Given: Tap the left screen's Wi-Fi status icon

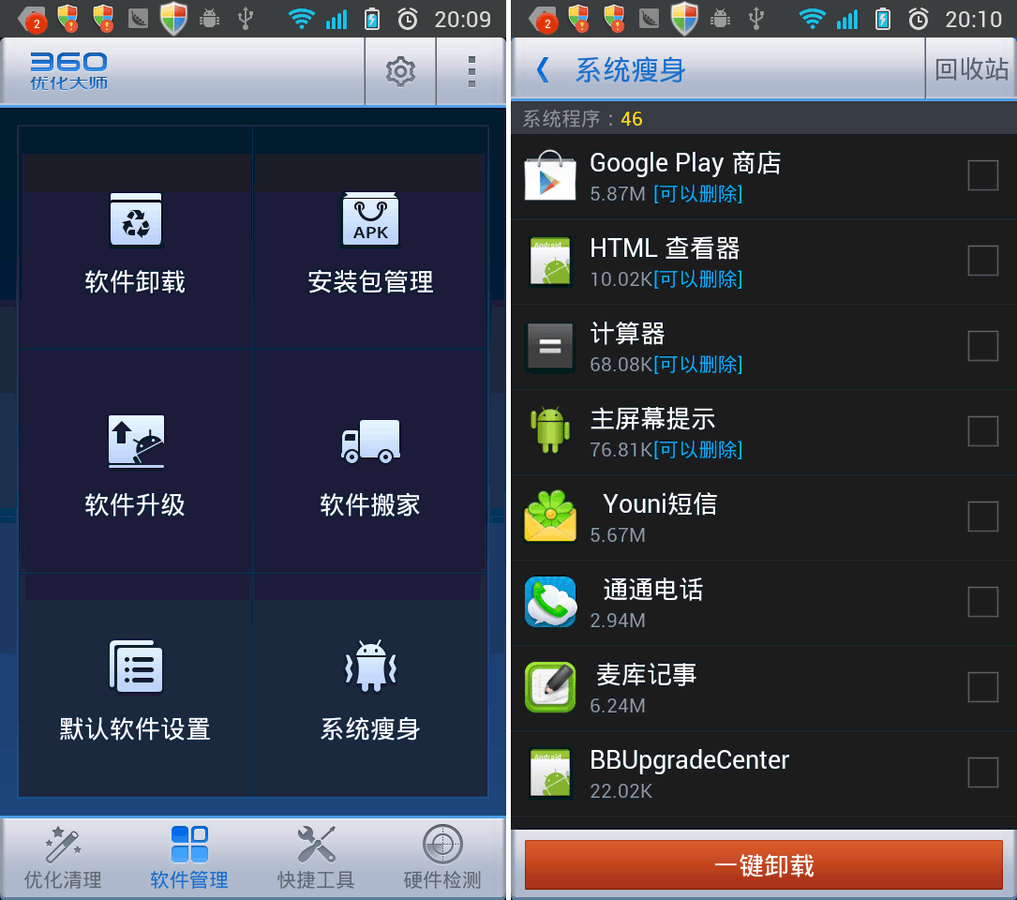Looking at the screenshot, I should (x=301, y=19).
